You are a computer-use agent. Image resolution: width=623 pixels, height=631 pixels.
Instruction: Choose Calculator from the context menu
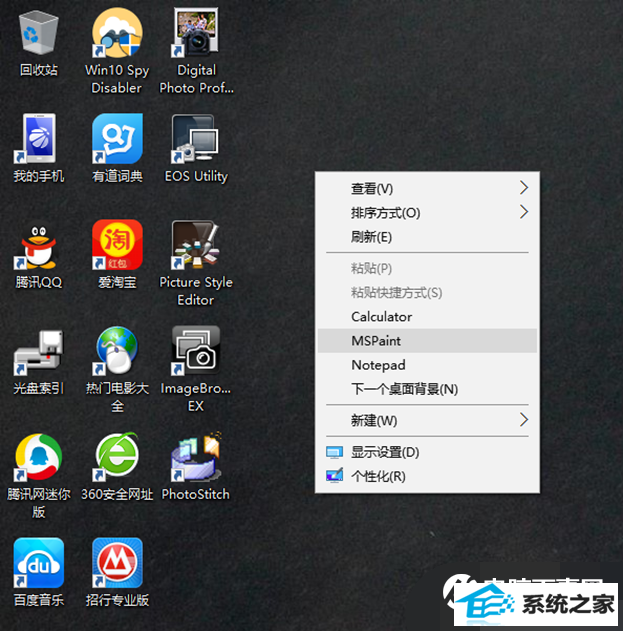pyautogui.click(x=381, y=317)
